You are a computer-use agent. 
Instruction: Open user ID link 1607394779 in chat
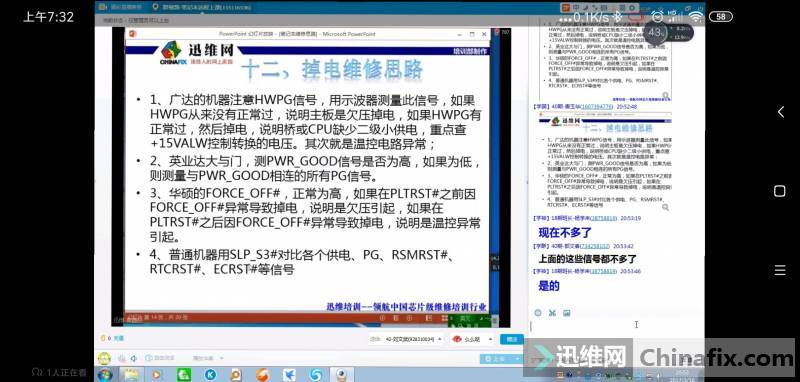click(x=596, y=107)
